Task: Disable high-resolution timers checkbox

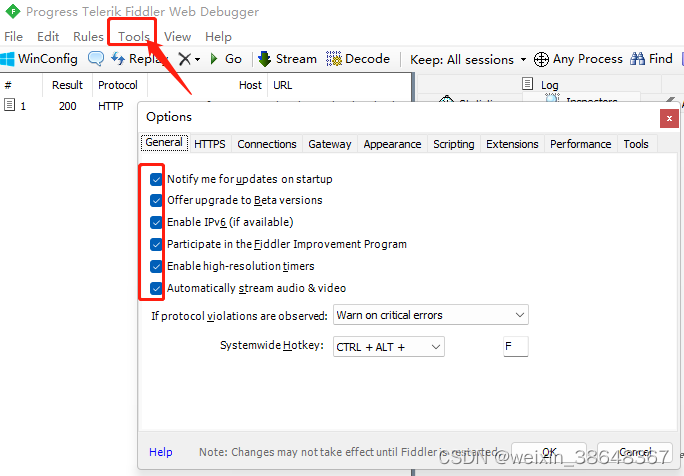Action: 156,266
